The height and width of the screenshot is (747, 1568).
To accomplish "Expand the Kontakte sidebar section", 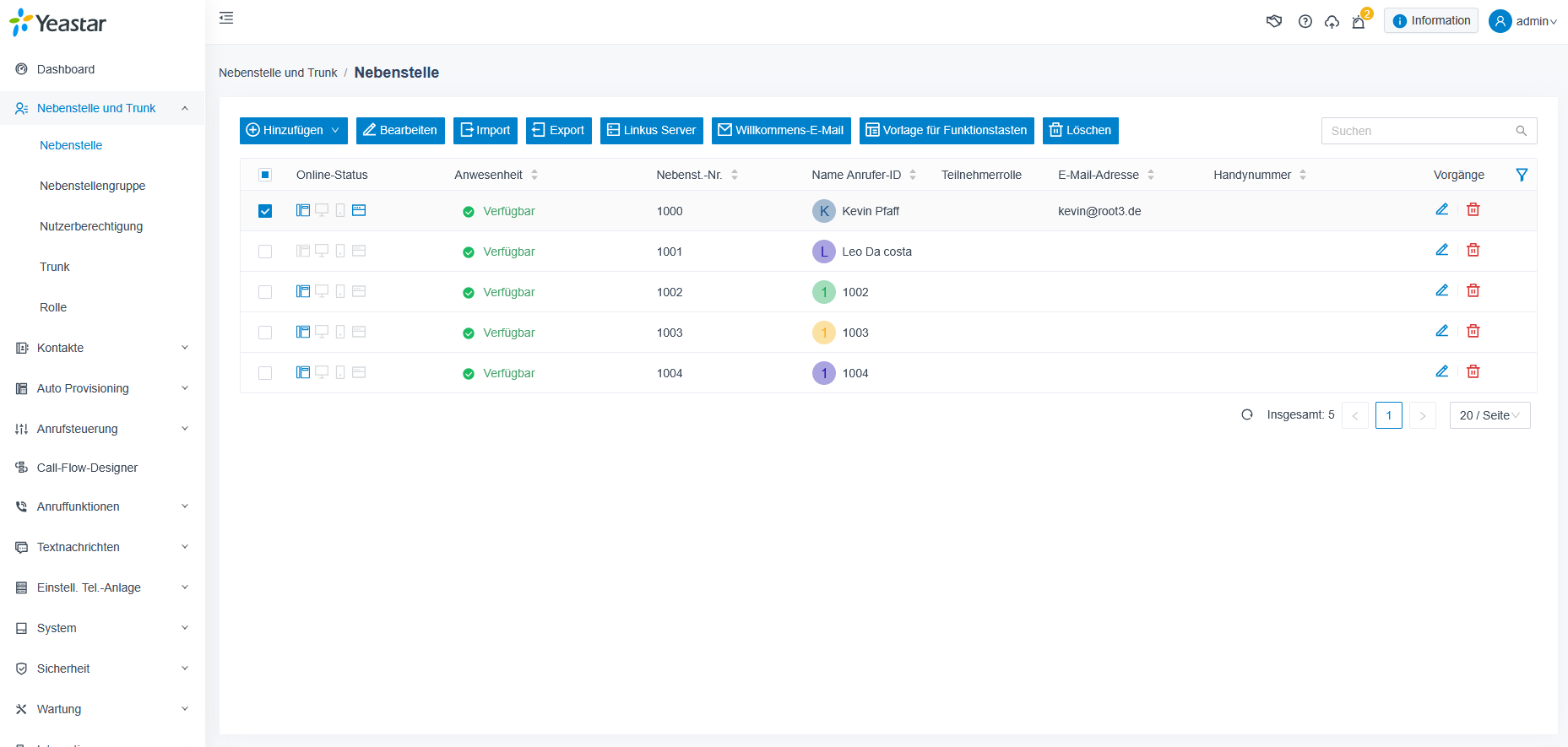I will [102, 348].
